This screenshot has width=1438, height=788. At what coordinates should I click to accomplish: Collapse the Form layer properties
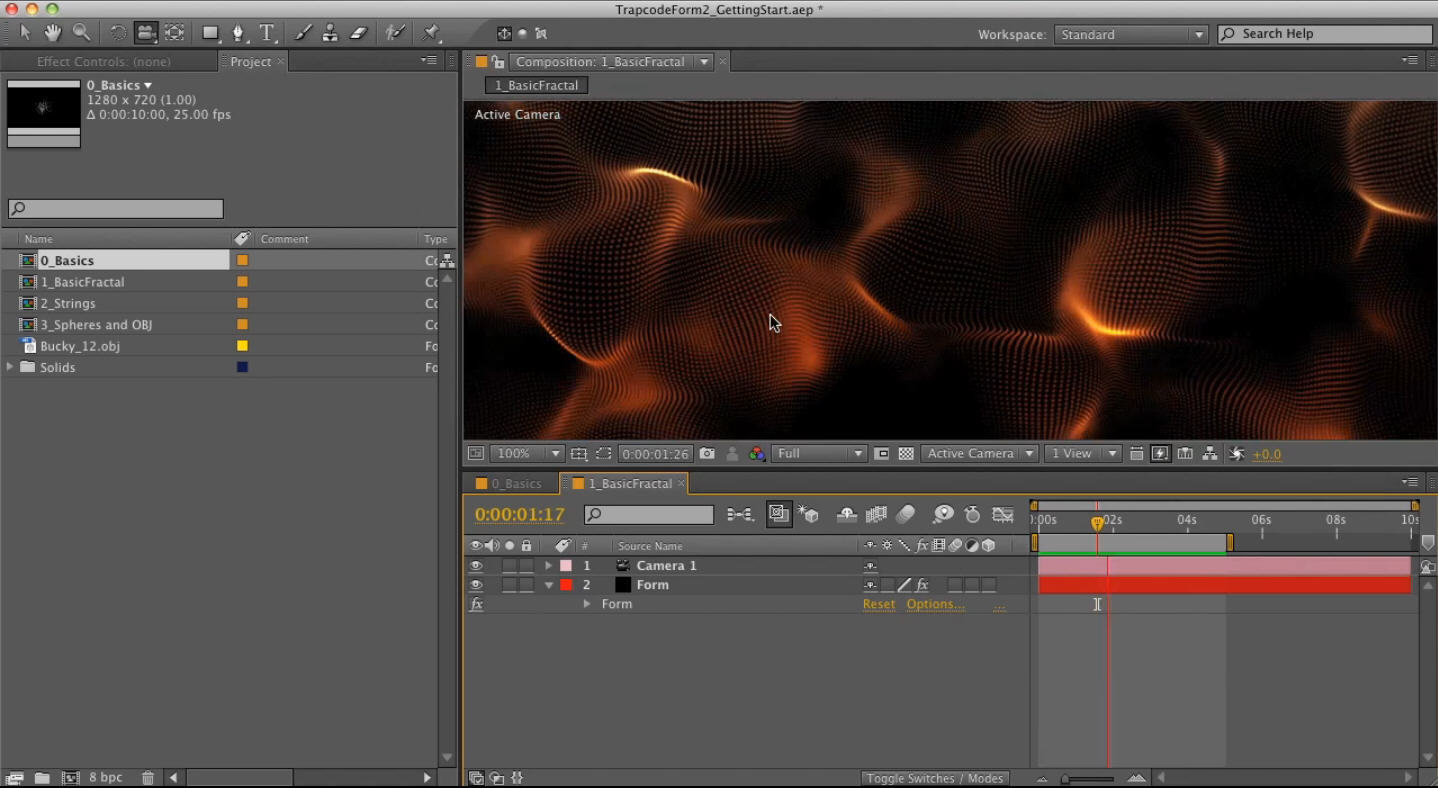click(548, 585)
